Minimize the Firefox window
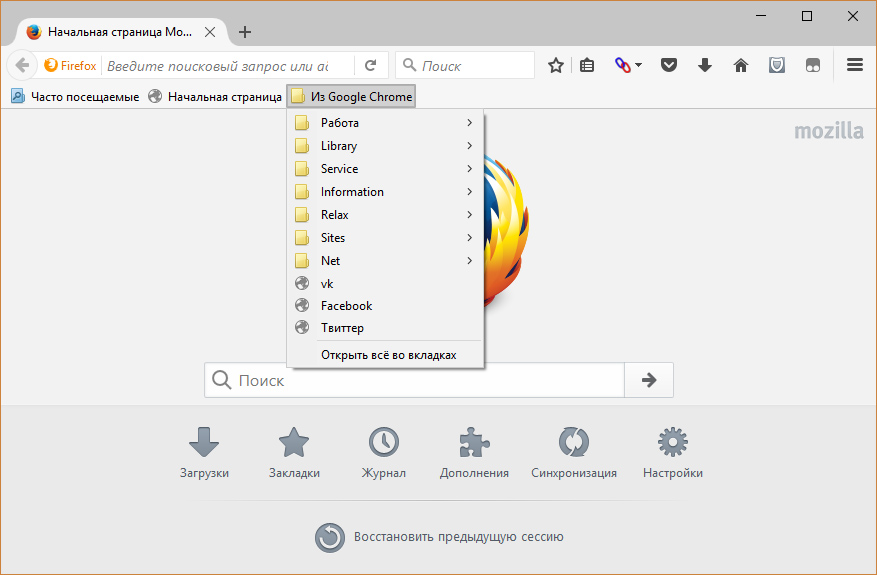The image size is (877, 575). click(761, 16)
